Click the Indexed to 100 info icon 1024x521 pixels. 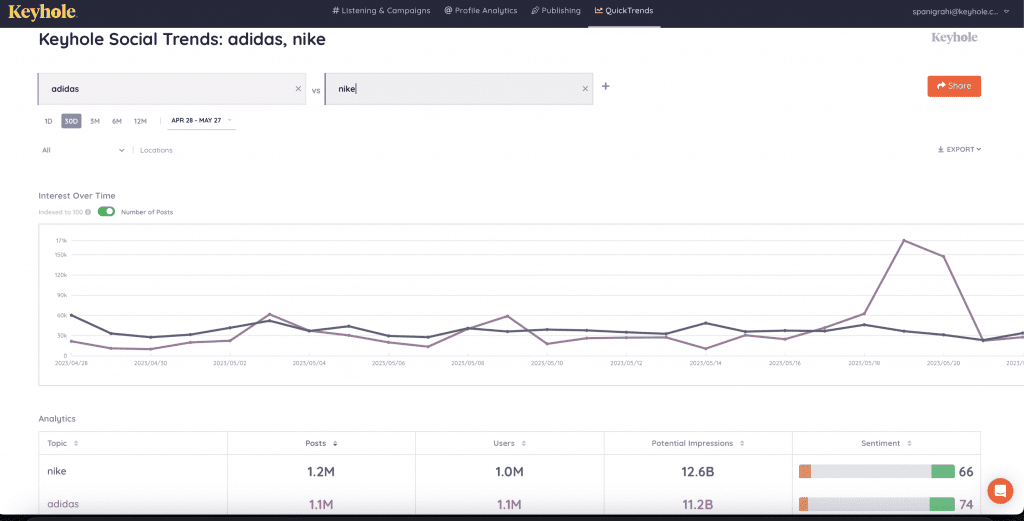88,212
